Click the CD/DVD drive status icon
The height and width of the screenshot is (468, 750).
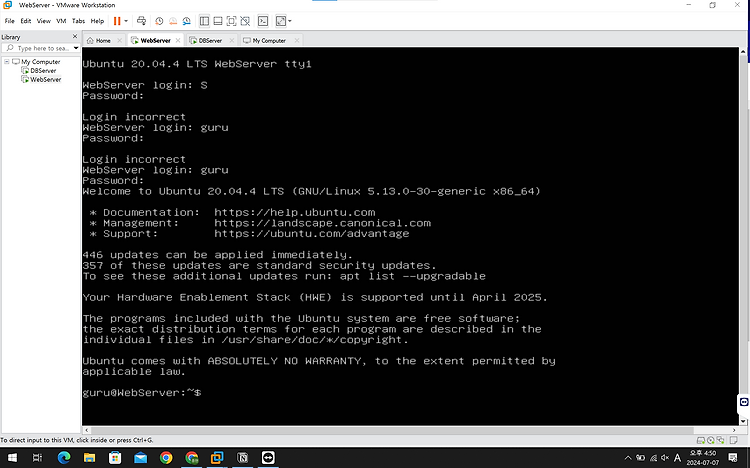point(711,441)
